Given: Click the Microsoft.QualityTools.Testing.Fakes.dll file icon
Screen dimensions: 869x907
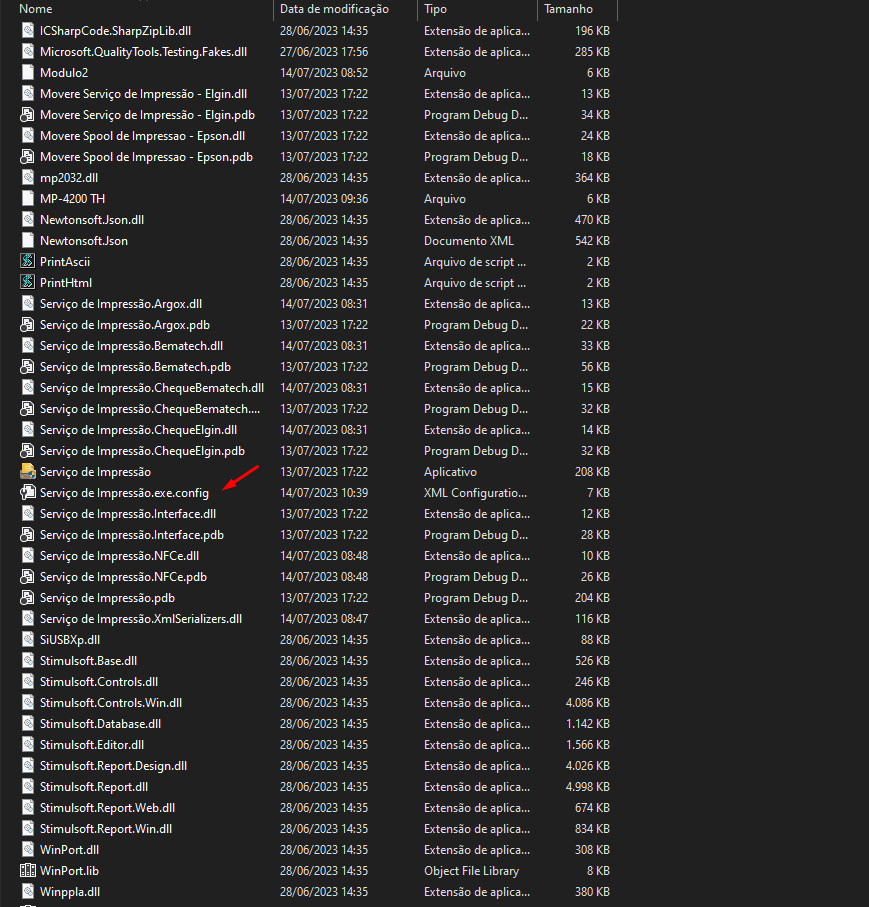Looking at the screenshot, I should click(27, 51).
